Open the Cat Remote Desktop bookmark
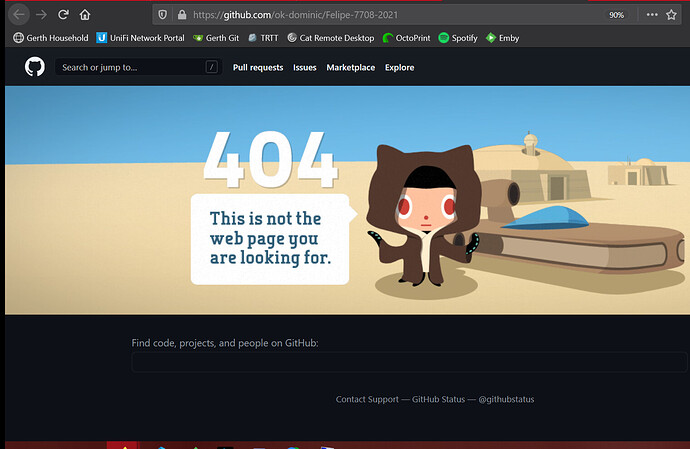The image size is (690, 449). pos(330,38)
